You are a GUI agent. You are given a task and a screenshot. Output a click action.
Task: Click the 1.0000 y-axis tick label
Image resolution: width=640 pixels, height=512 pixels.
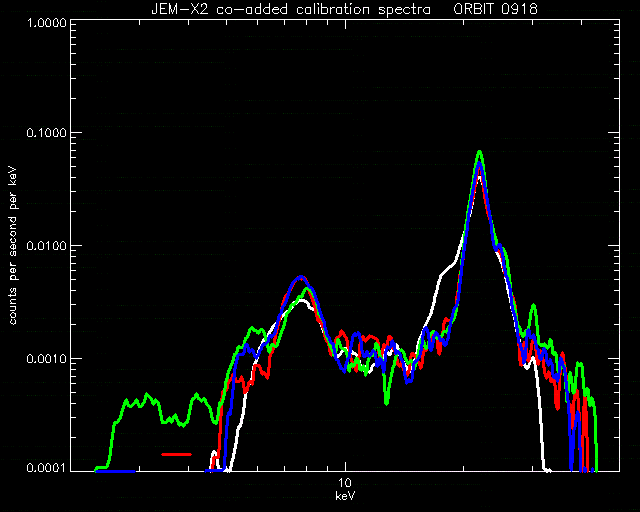coord(46,22)
